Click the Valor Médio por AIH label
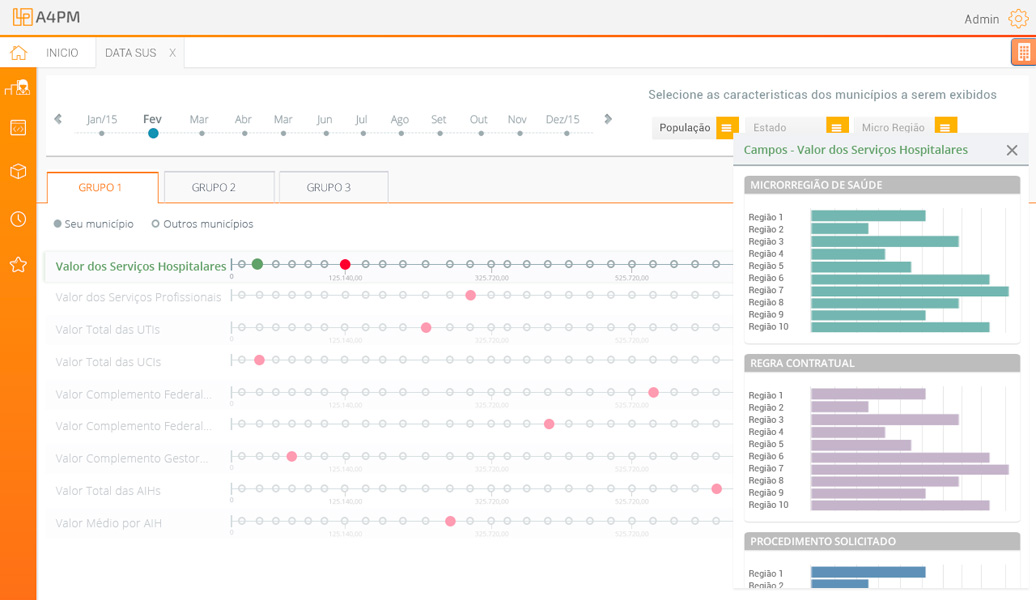This screenshot has width=1036, height=600. tap(109, 523)
